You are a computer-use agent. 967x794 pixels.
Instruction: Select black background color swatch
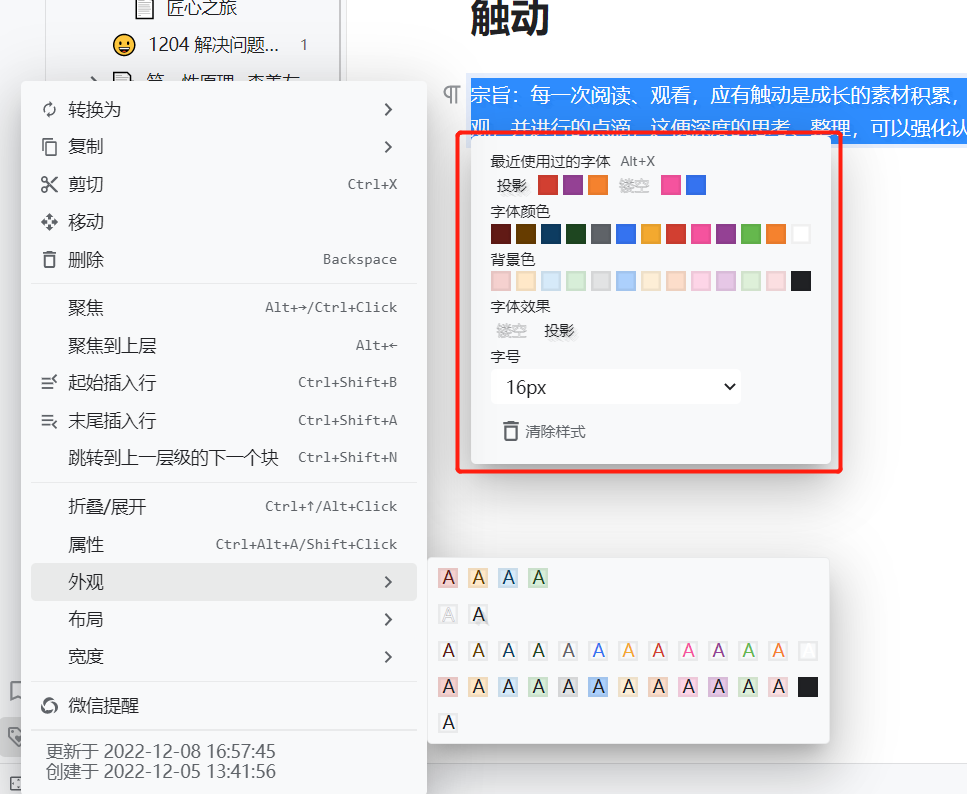pos(800,281)
